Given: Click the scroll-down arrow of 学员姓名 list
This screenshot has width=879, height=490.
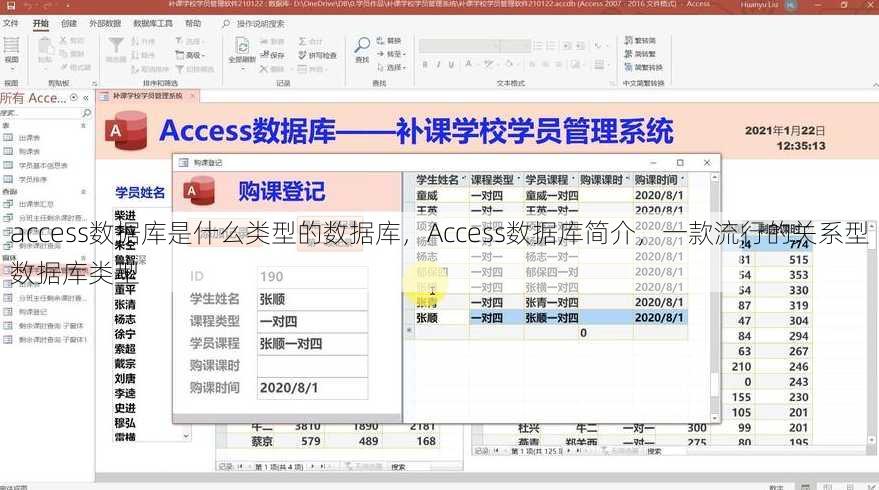Looking at the screenshot, I should (186, 435).
